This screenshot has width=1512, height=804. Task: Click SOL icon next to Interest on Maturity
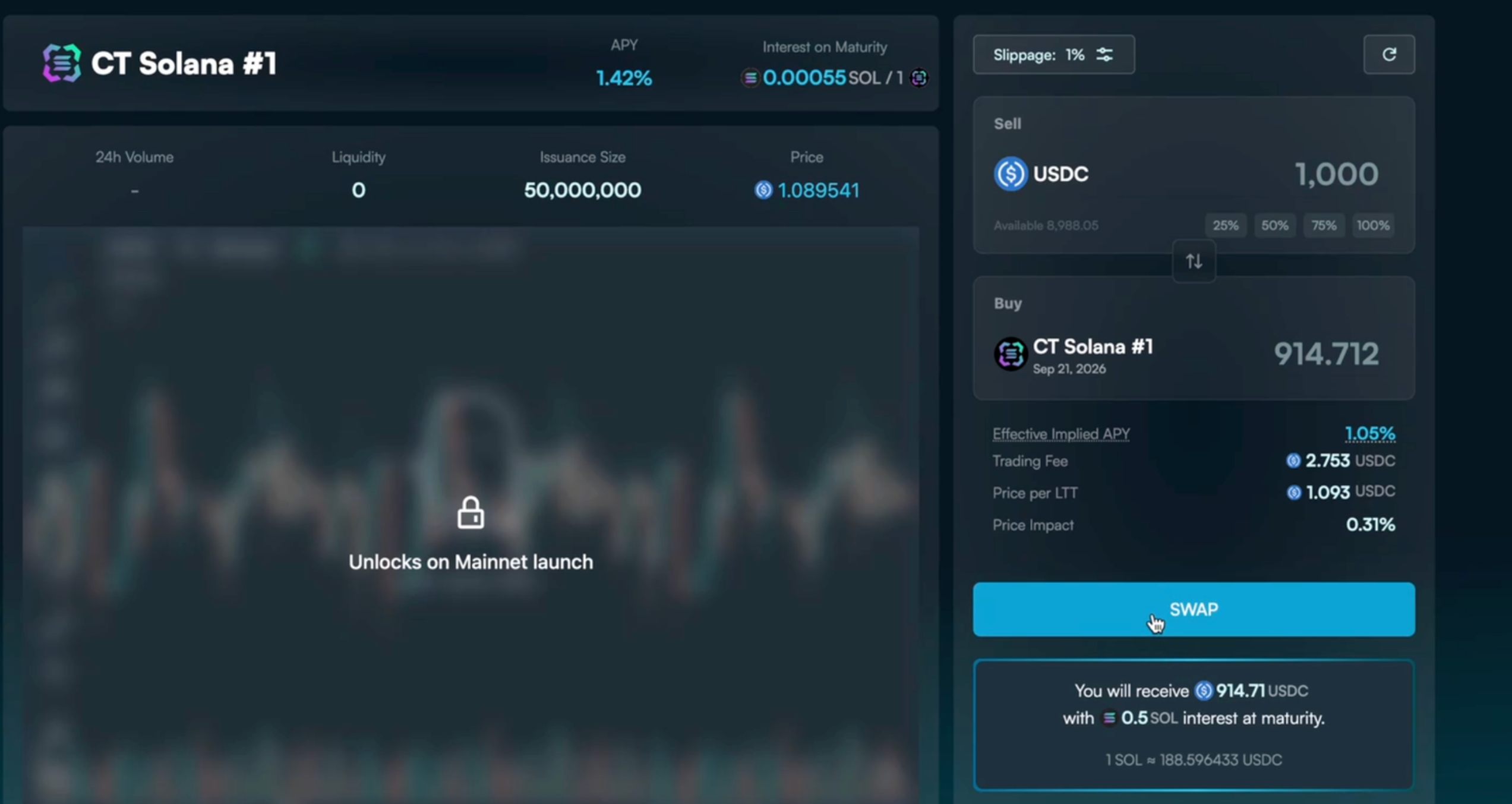coord(750,78)
